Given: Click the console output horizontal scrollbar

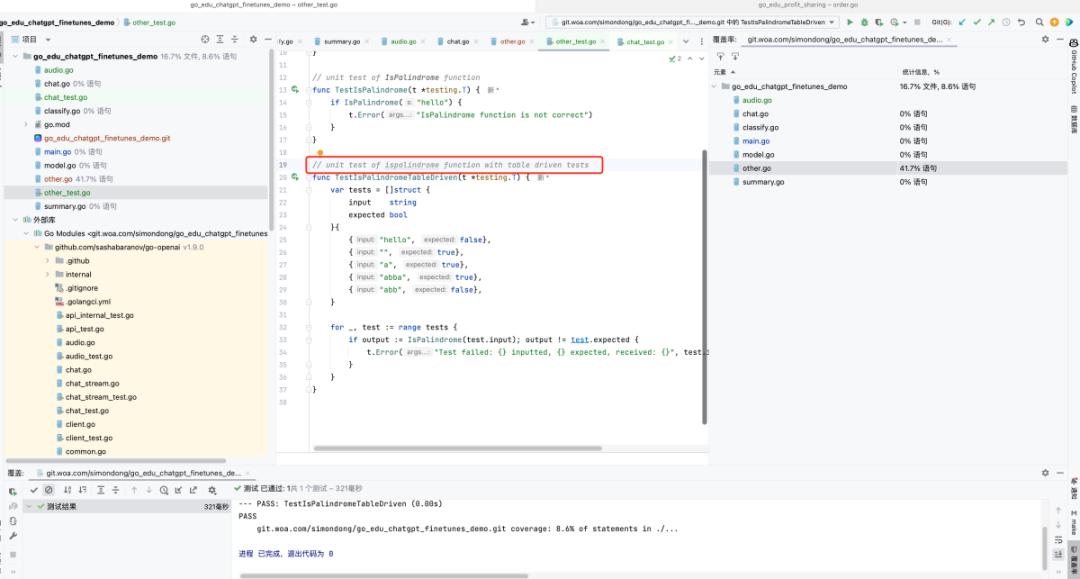Looking at the screenshot, I should (384, 576).
